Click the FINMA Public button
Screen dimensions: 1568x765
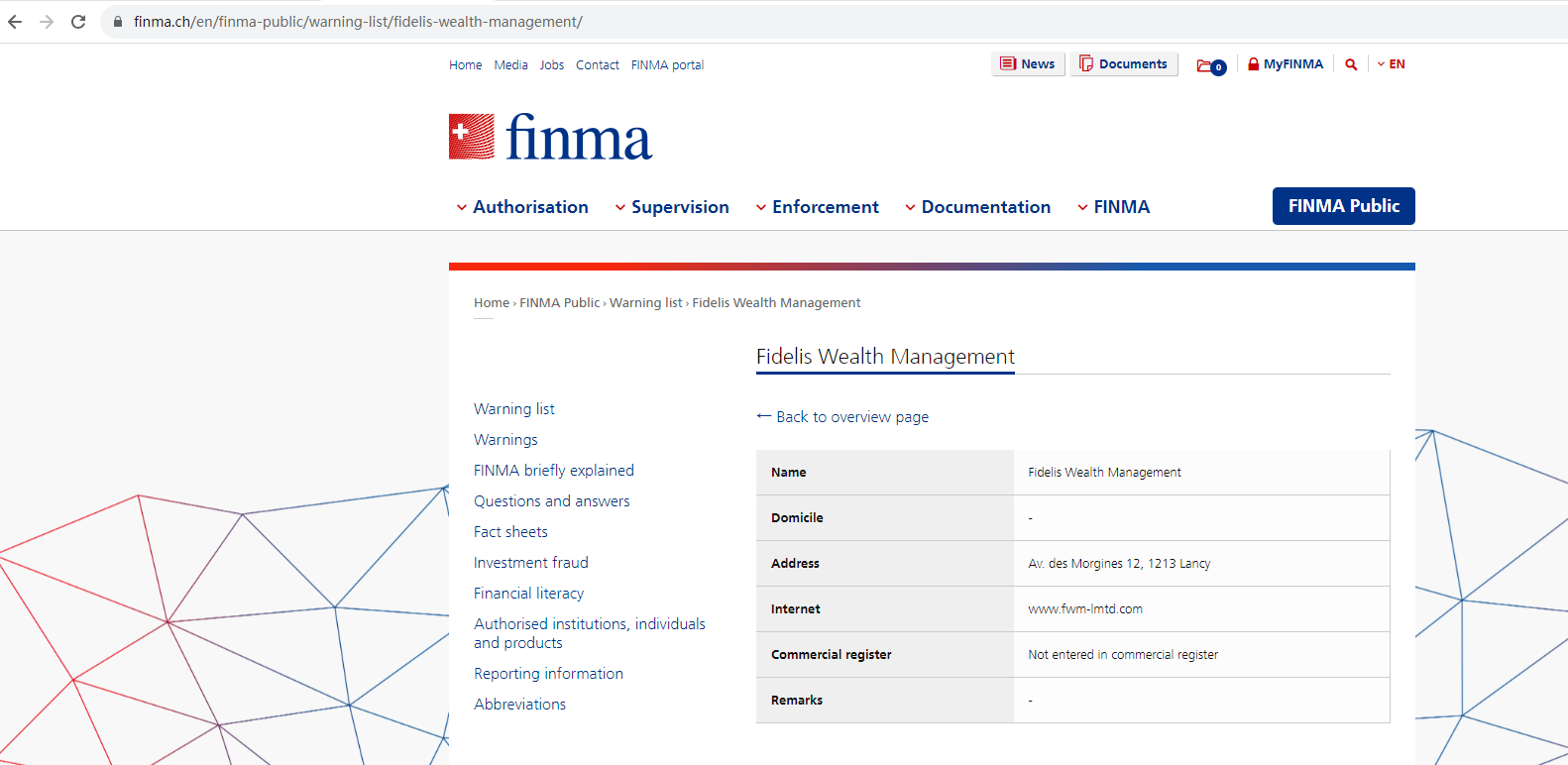click(1344, 206)
